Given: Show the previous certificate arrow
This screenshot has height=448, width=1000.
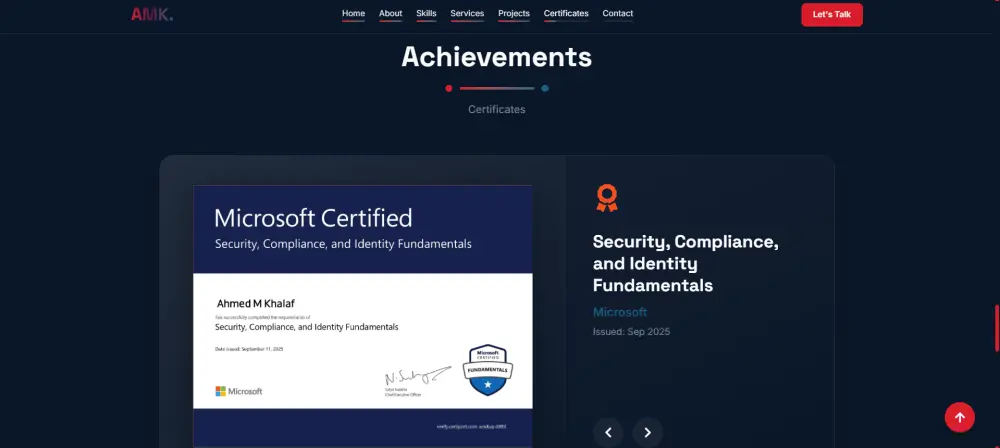Looking at the screenshot, I should (608, 433).
